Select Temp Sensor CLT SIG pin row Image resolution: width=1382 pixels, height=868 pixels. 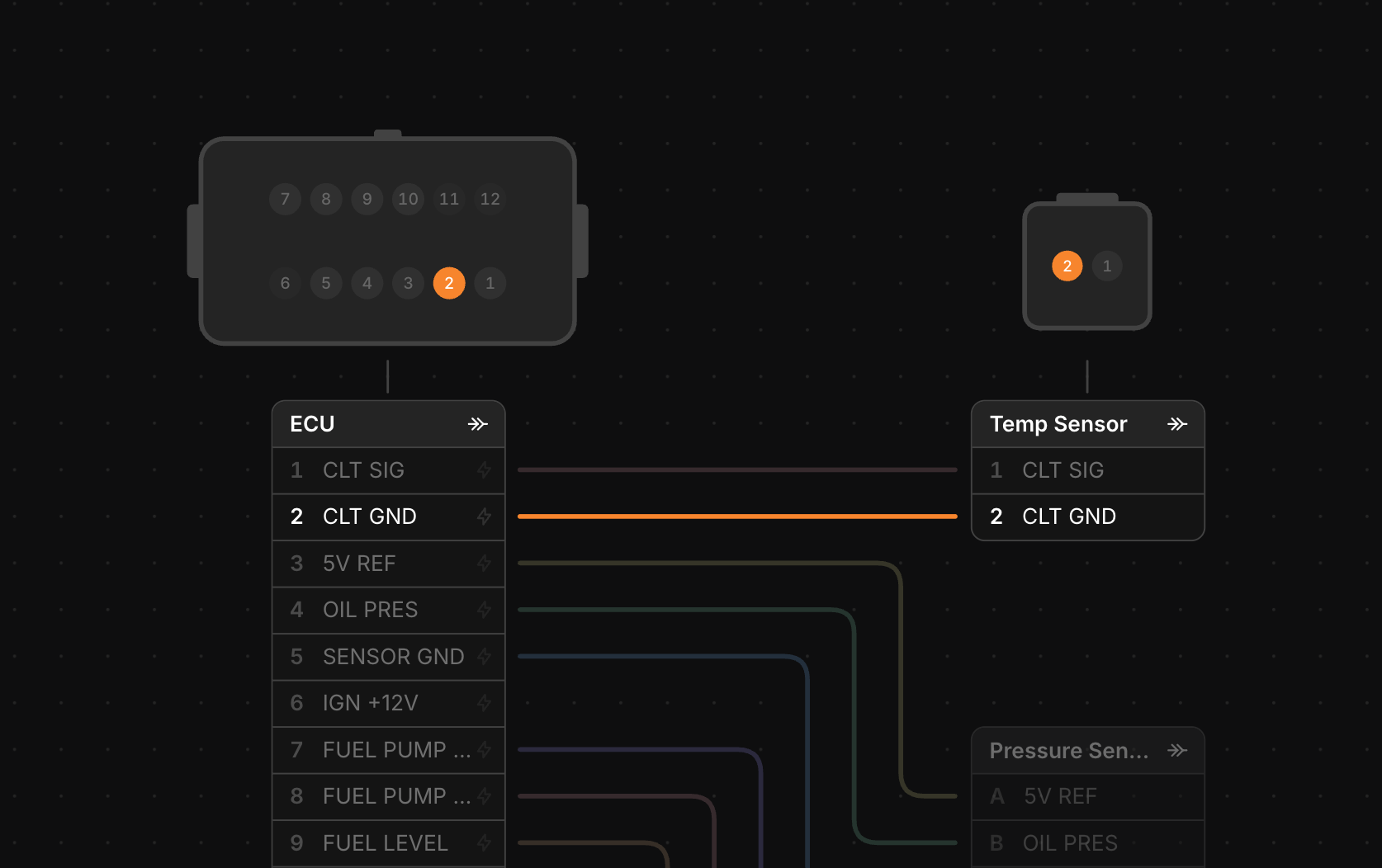tap(1088, 470)
